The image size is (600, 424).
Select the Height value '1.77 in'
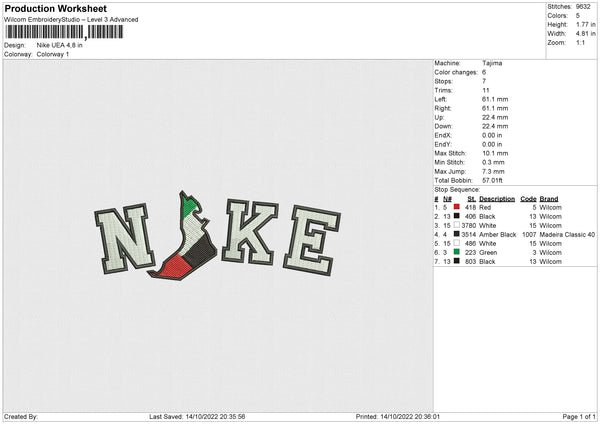tap(585, 24)
